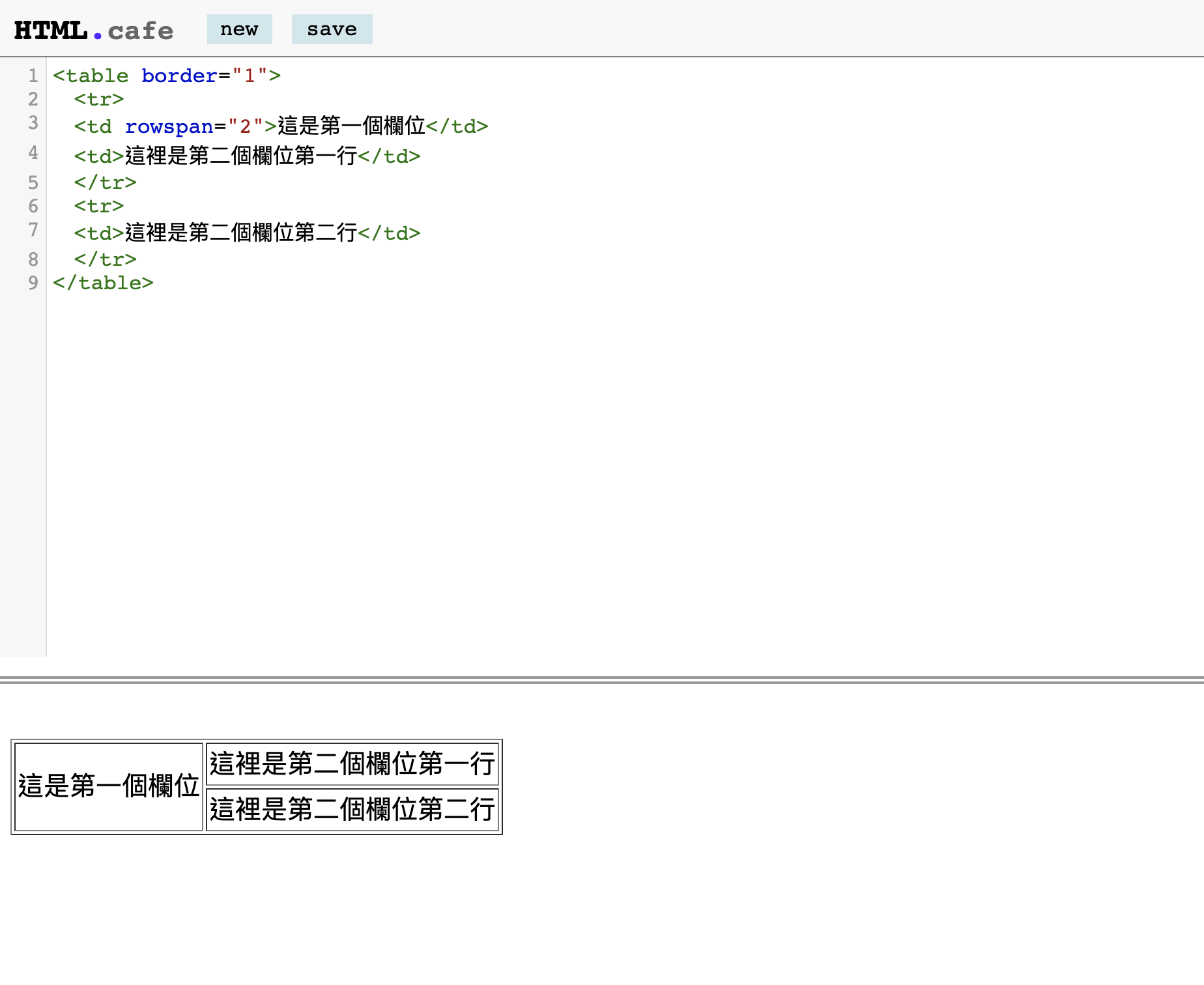
Task: Click the td code ending 第一行 on line 4
Action: [247, 156]
